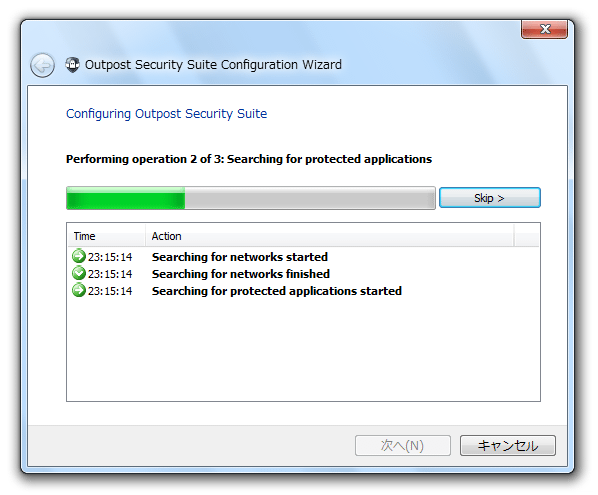Skip the current search operation

tap(490, 198)
